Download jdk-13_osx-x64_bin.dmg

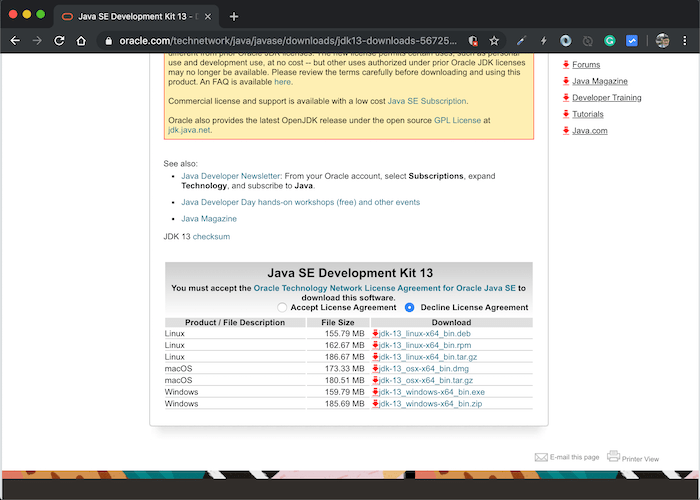(x=424, y=369)
